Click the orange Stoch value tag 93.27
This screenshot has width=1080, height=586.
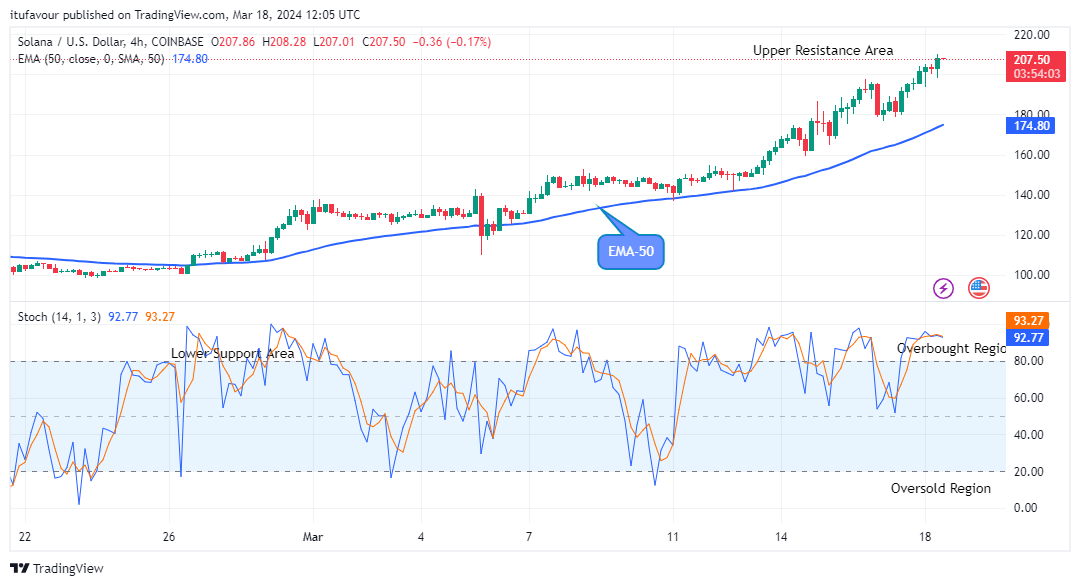tap(1028, 320)
